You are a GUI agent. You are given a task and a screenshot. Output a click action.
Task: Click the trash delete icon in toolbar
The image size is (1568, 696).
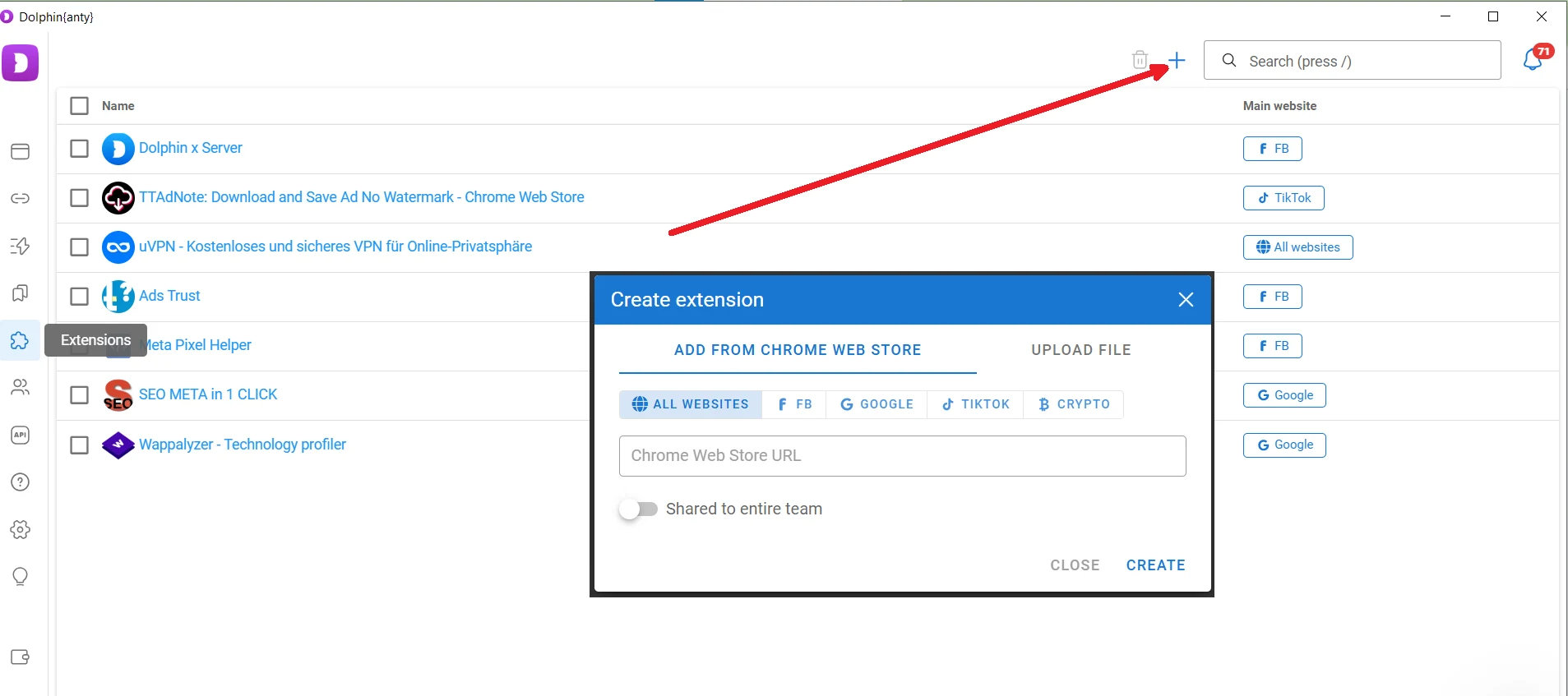[x=1140, y=59]
